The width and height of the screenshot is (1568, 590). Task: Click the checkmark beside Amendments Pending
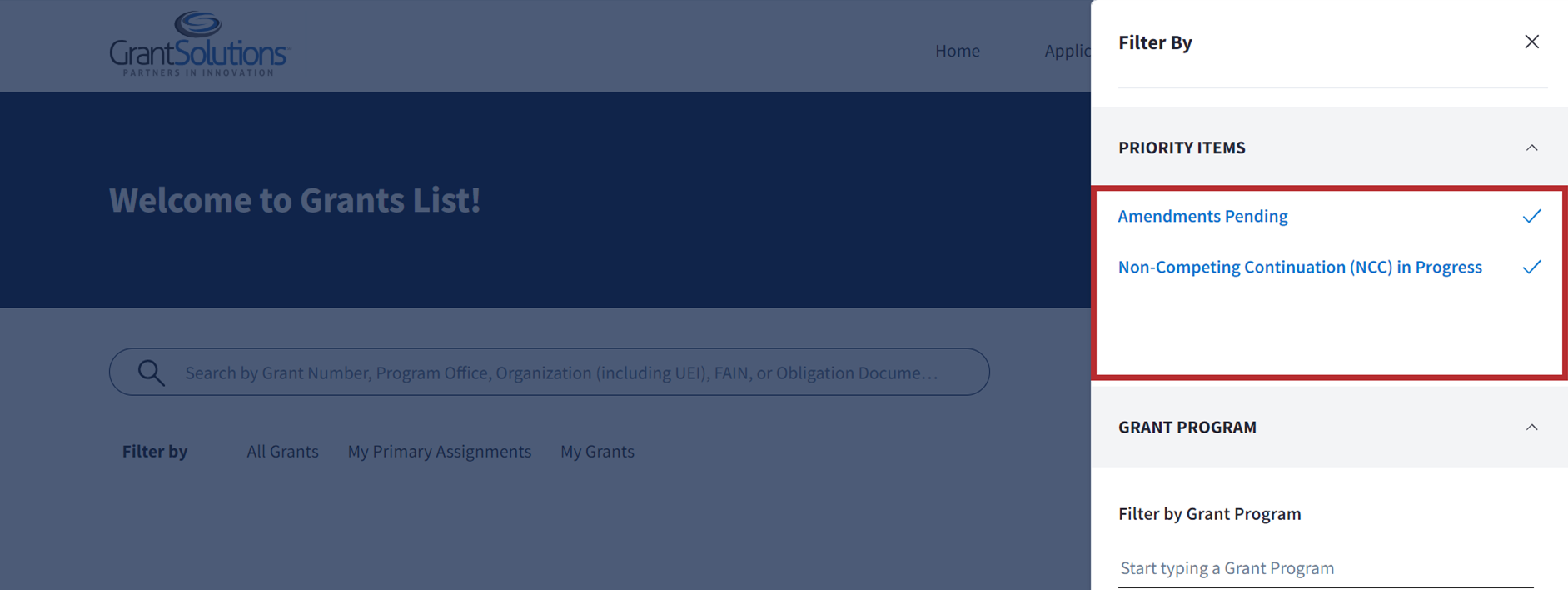tap(1531, 217)
